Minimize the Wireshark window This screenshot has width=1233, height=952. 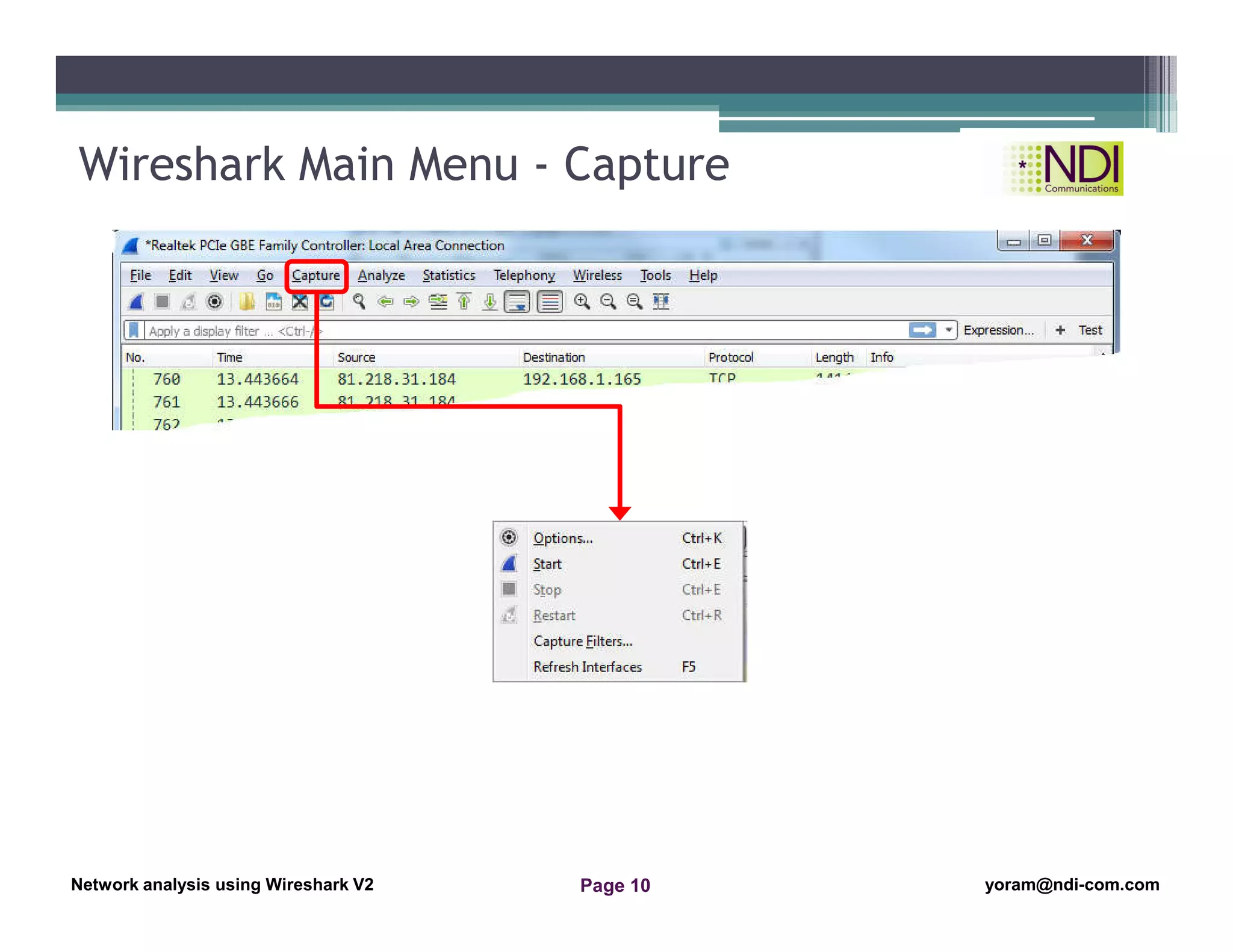1014,241
